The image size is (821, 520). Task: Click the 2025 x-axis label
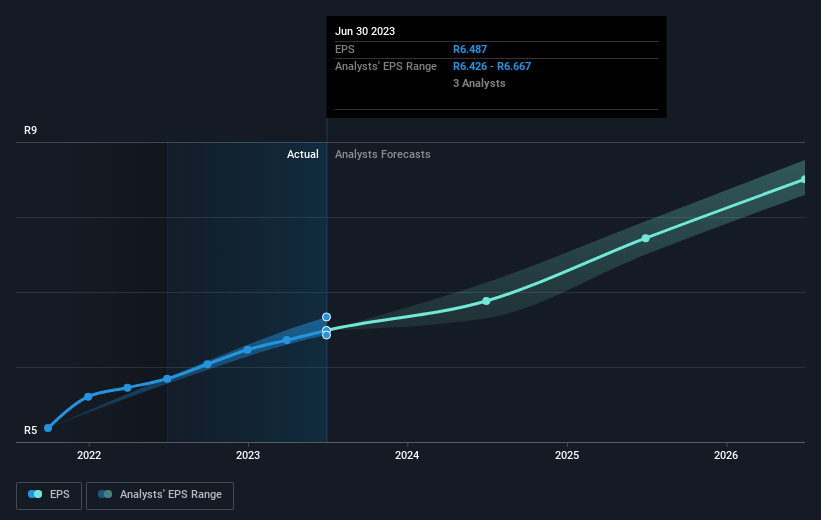tap(567, 455)
